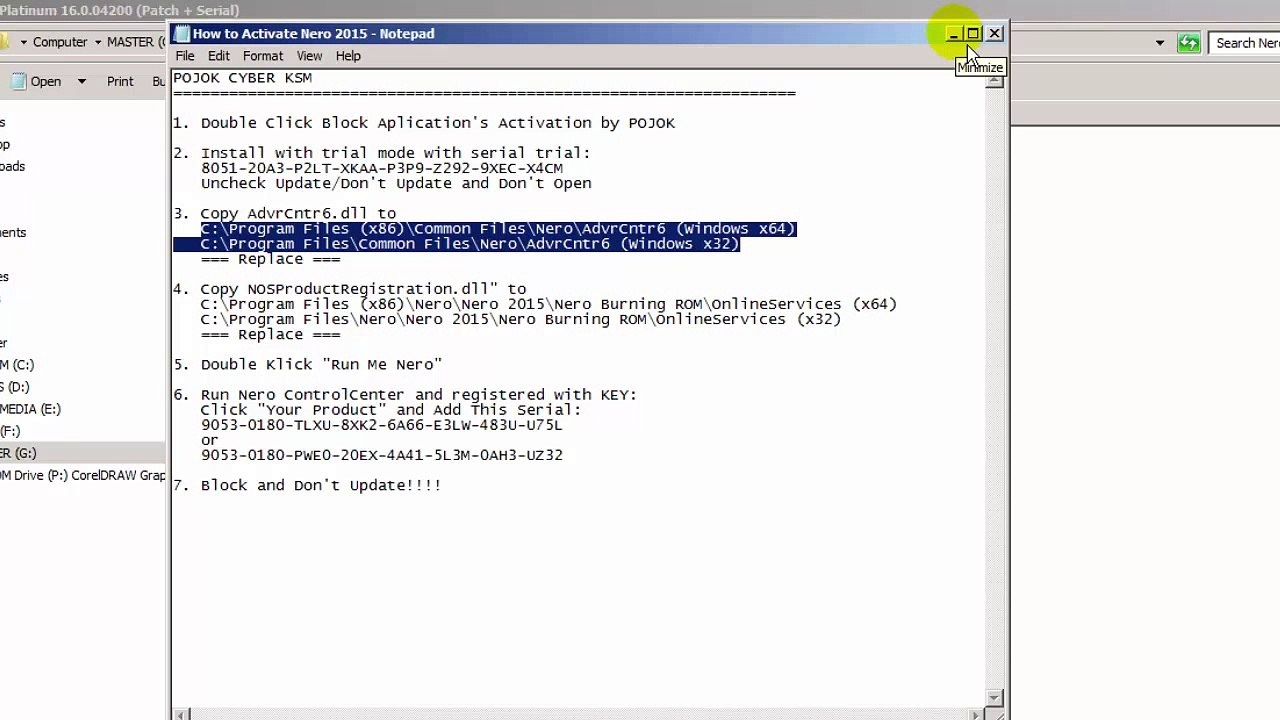Select the MEDIA (E:) drive in Explorer's tree
The image size is (1280, 720).
click(30, 409)
